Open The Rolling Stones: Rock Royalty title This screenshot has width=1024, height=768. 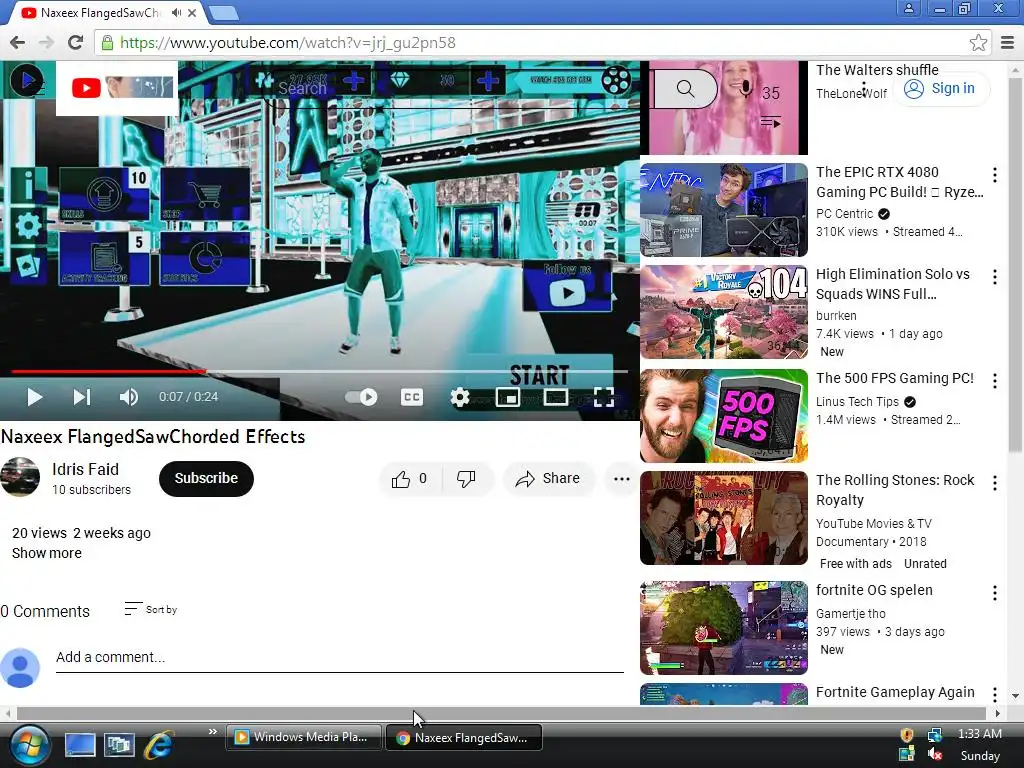[x=895, y=490]
